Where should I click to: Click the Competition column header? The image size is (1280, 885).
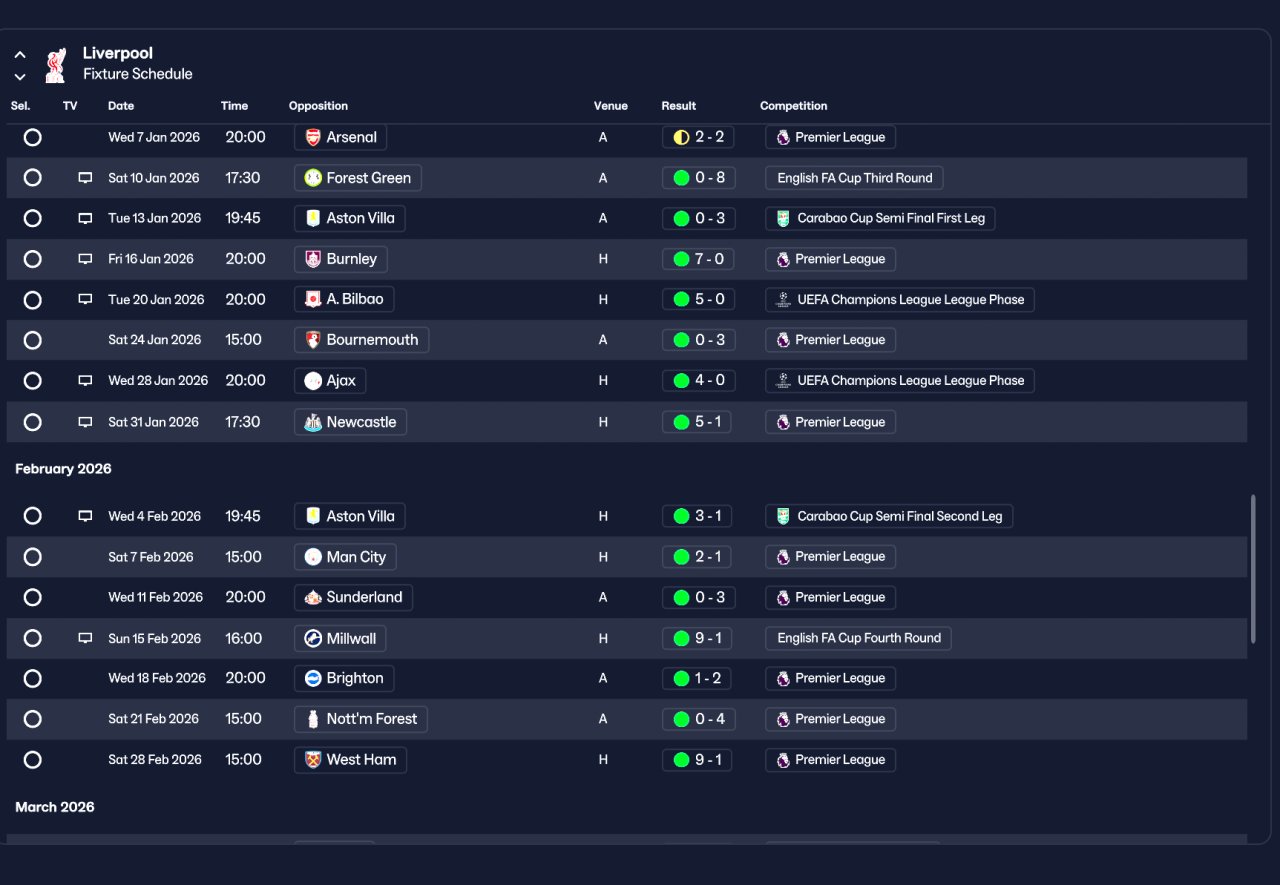click(794, 106)
